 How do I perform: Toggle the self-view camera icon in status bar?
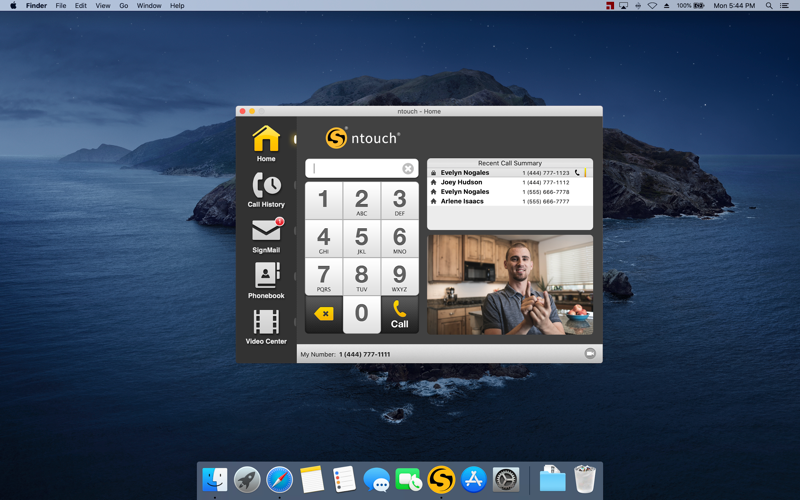(590, 354)
